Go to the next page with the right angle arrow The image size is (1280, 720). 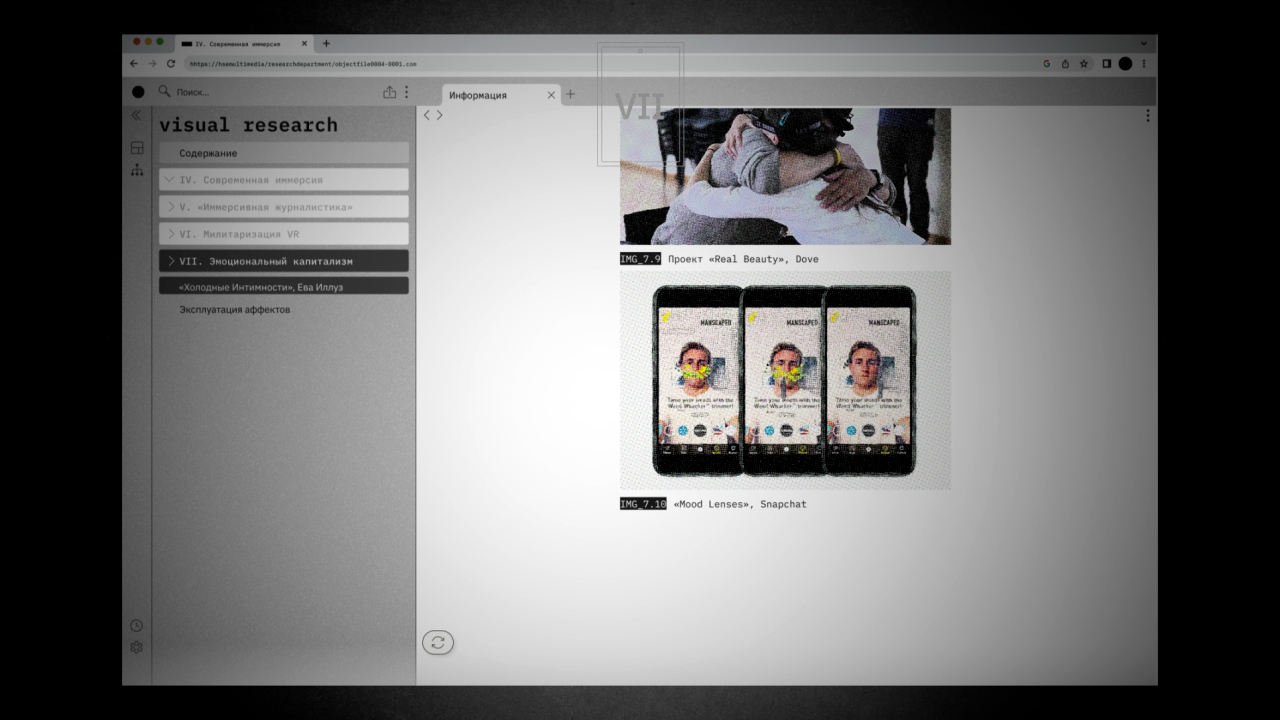439,115
